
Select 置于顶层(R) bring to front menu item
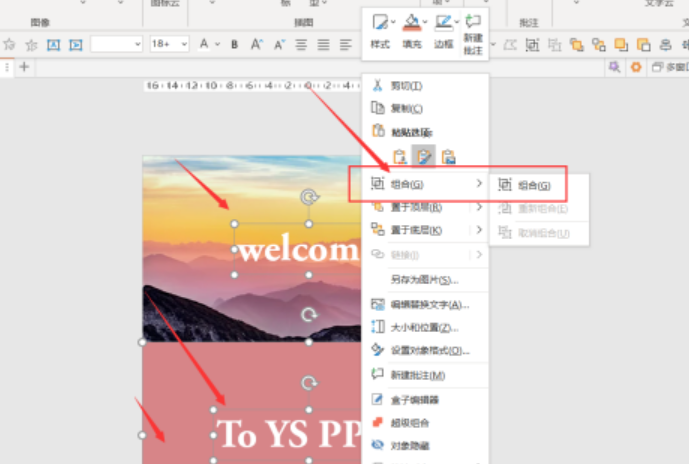tap(425, 207)
